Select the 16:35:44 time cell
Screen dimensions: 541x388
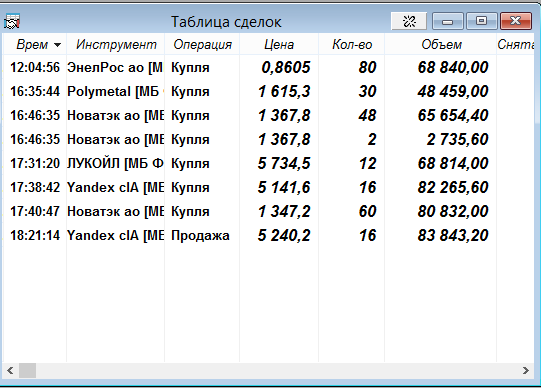coord(35,91)
